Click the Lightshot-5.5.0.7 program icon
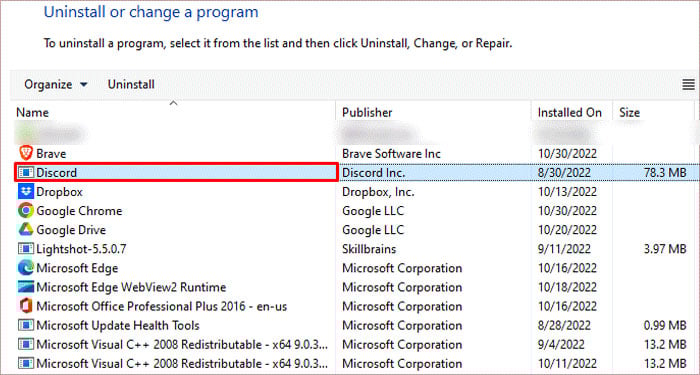 [x=26, y=249]
